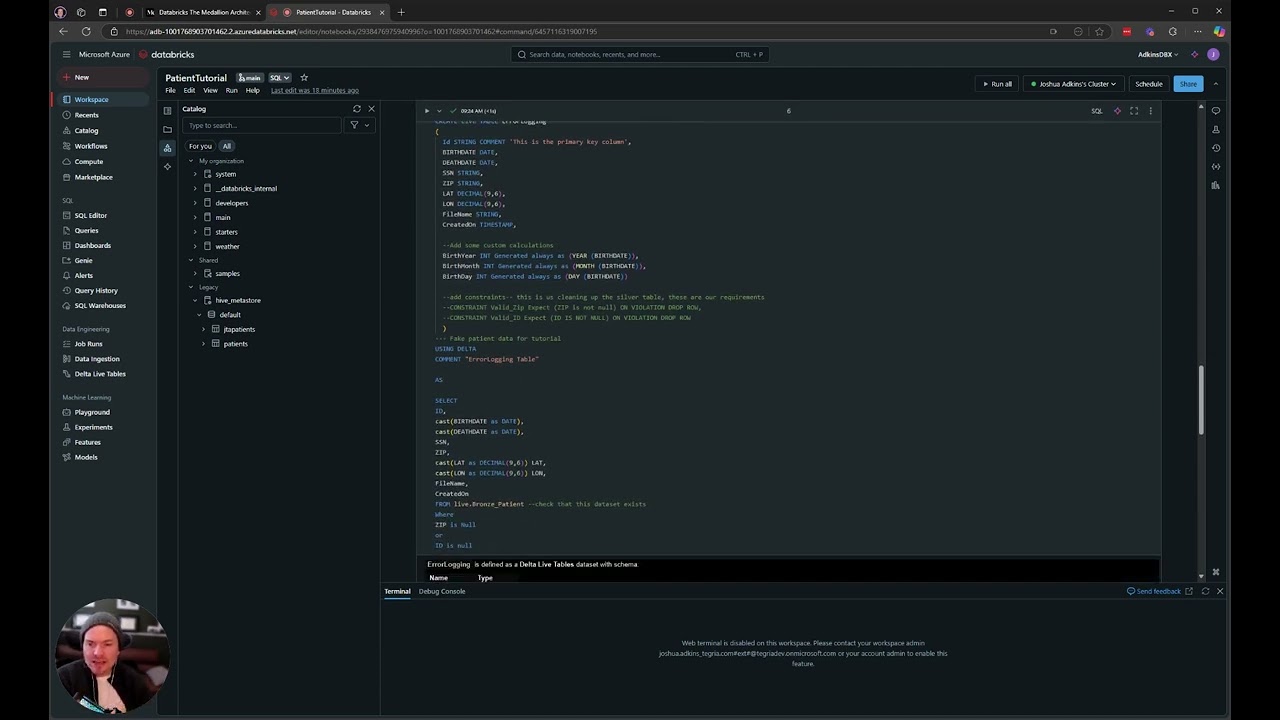Viewport: 1280px width, 720px height.
Task: Run the current cell with play icon
Action: pyautogui.click(x=427, y=111)
